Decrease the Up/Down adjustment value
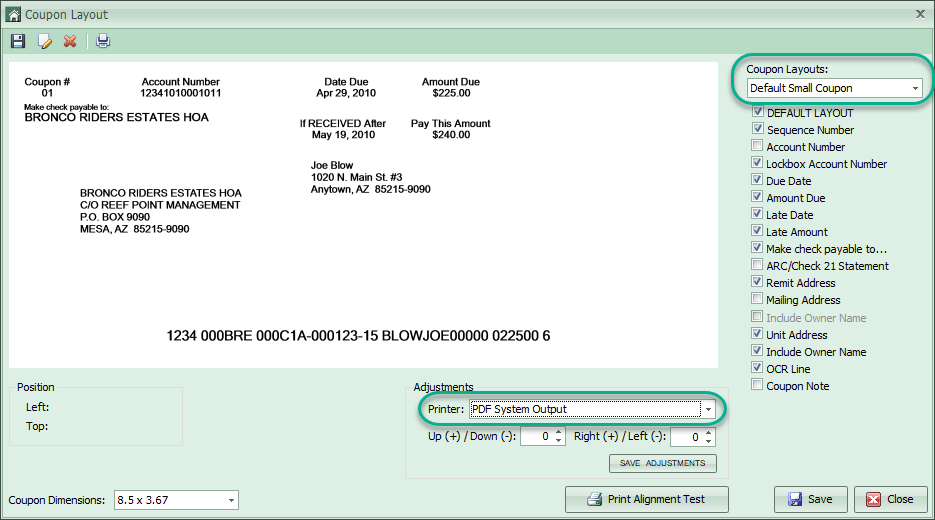 pos(559,441)
